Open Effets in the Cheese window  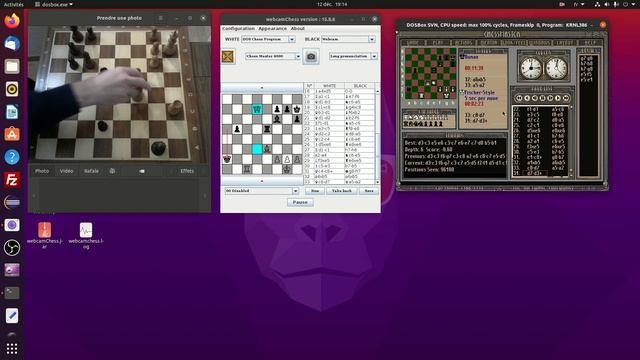pos(187,171)
